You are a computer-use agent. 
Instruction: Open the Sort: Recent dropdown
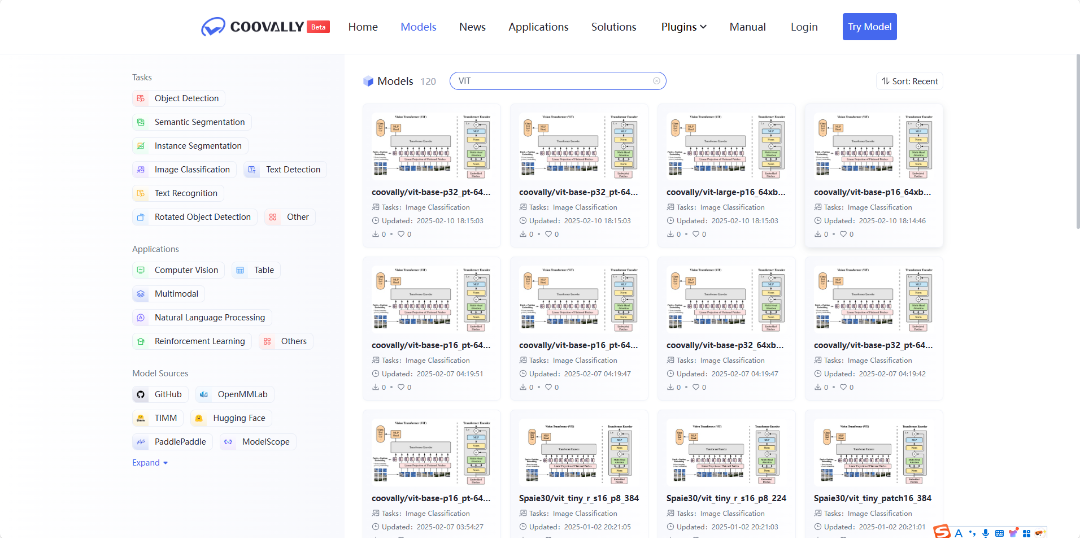pos(910,81)
